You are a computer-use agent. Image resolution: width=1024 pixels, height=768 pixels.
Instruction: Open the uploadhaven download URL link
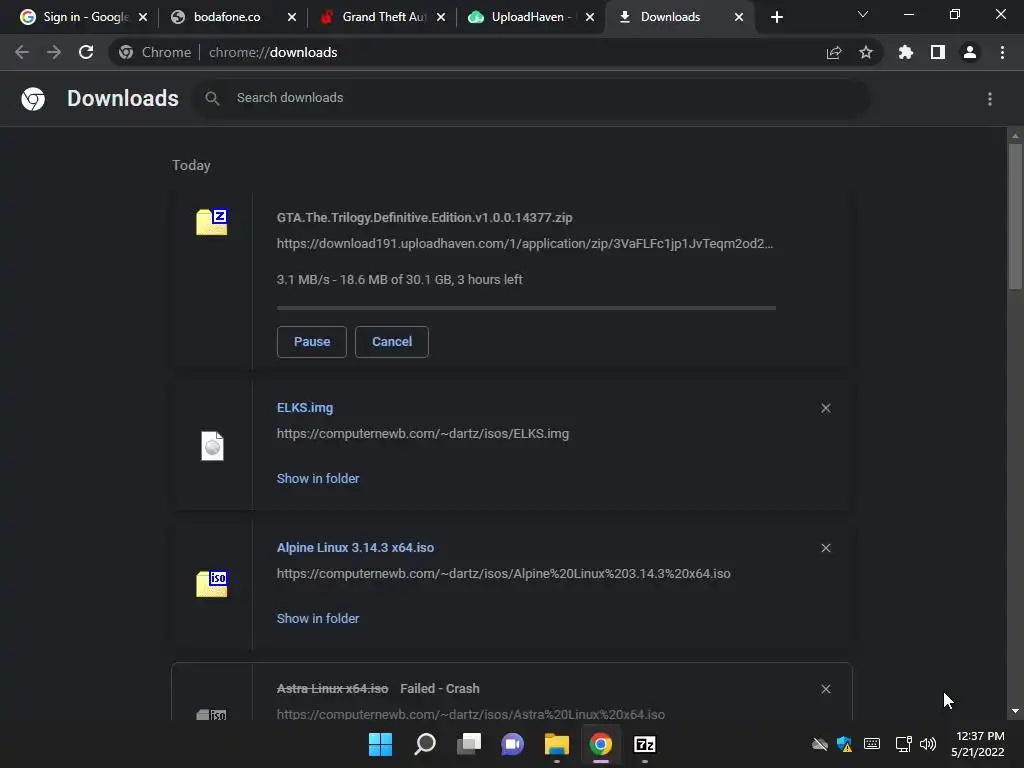click(x=524, y=244)
